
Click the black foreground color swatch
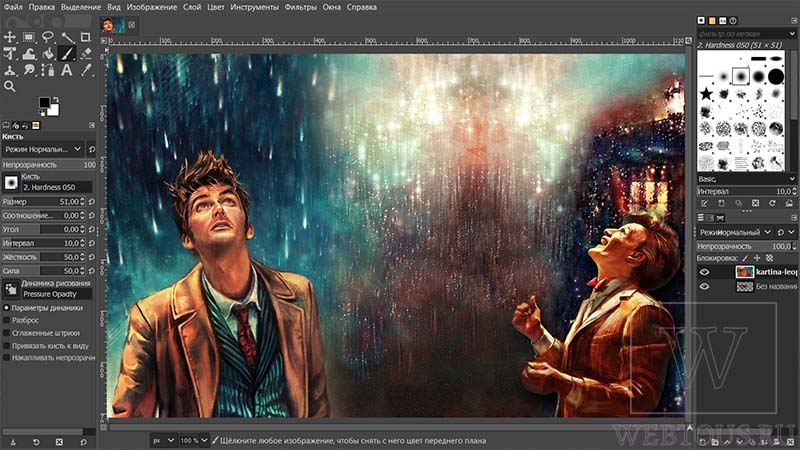point(45,103)
